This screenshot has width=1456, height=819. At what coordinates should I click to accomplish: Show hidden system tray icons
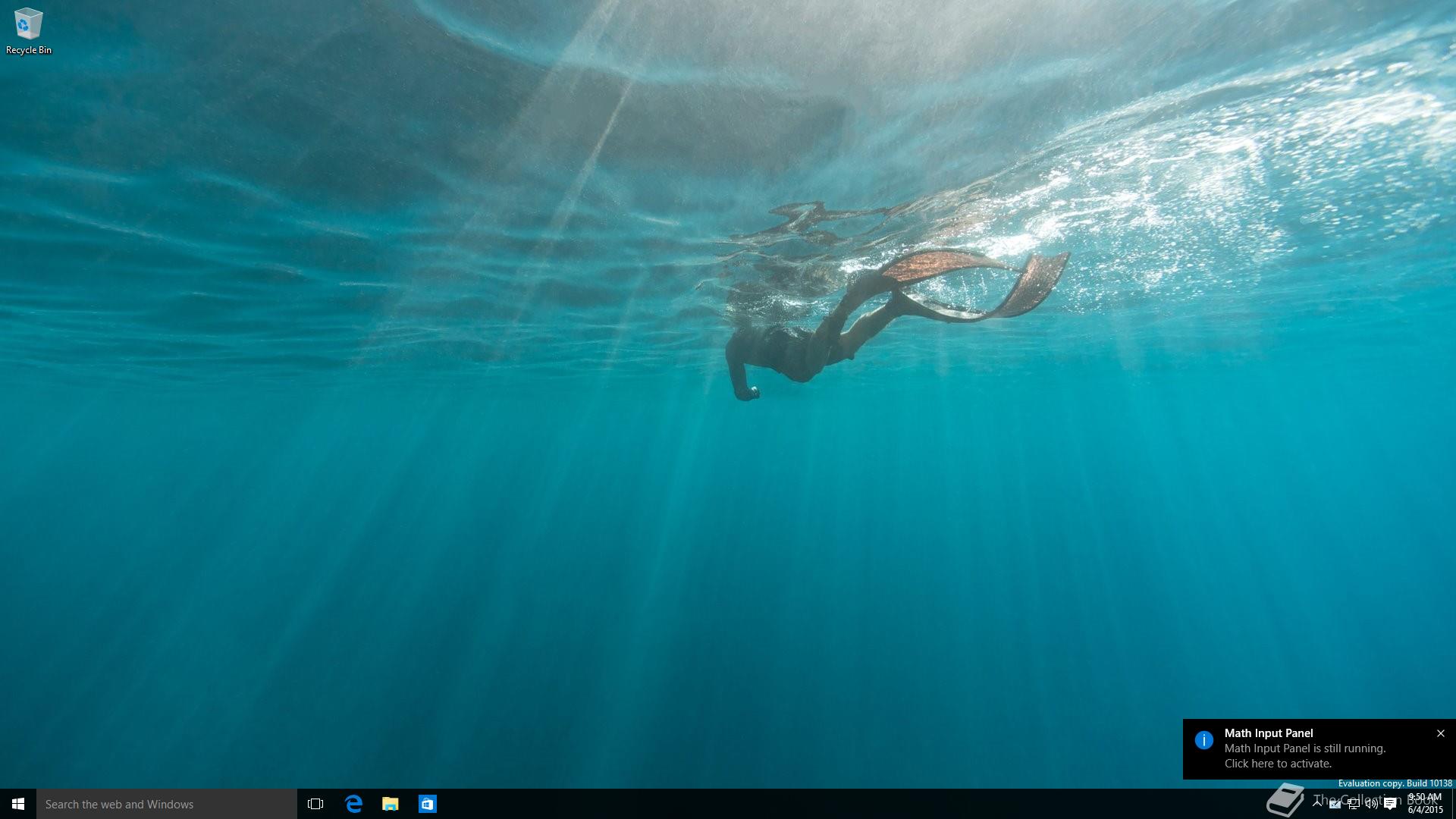[1317, 804]
